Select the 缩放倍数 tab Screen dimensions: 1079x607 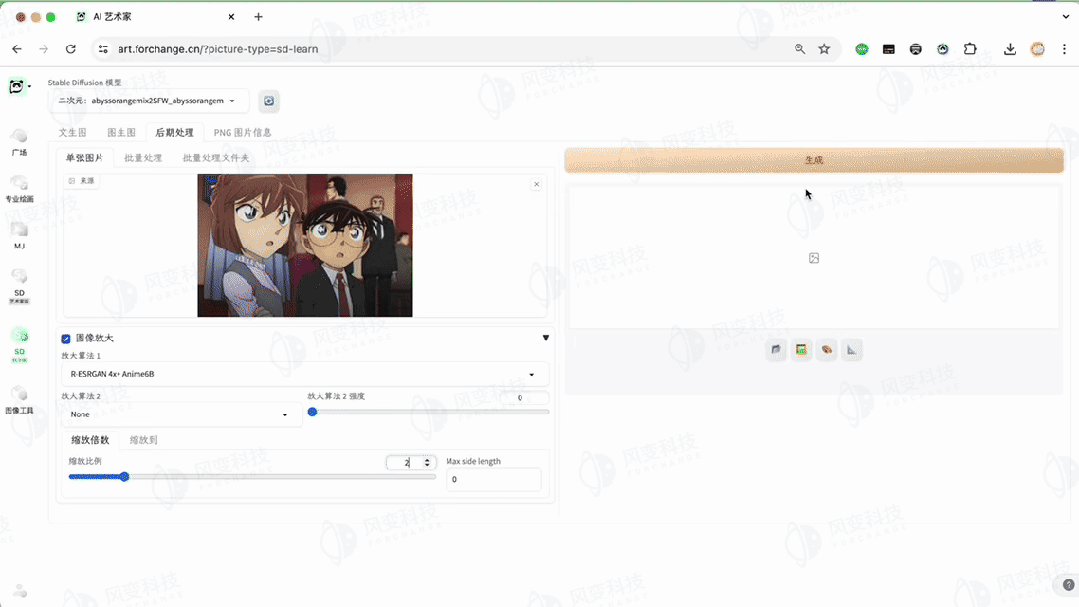pyautogui.click(x=90, y=440)
